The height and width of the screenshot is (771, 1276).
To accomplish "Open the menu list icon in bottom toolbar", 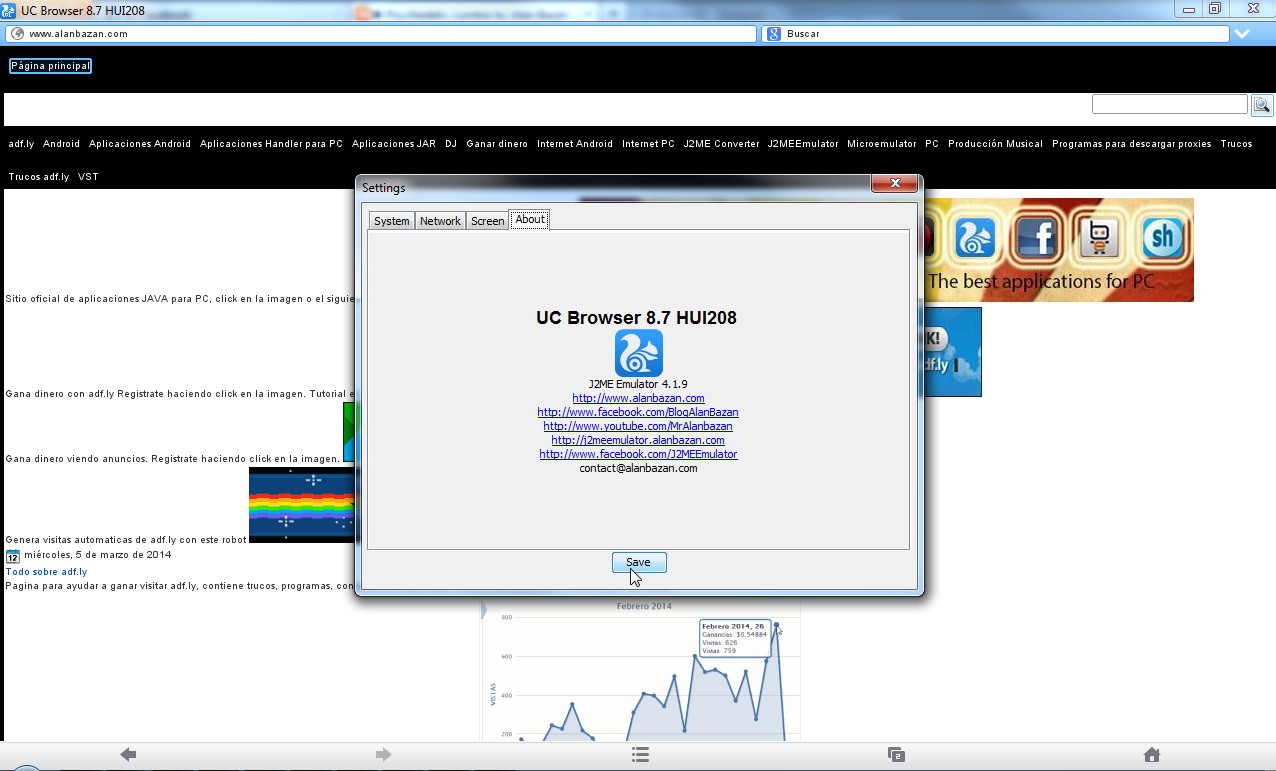I will pos(639,754).
